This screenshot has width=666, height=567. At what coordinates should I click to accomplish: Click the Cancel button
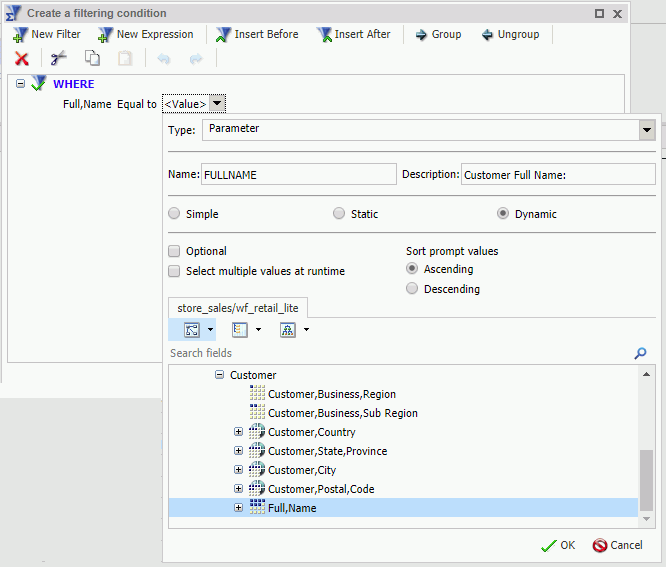coord(617,545)
